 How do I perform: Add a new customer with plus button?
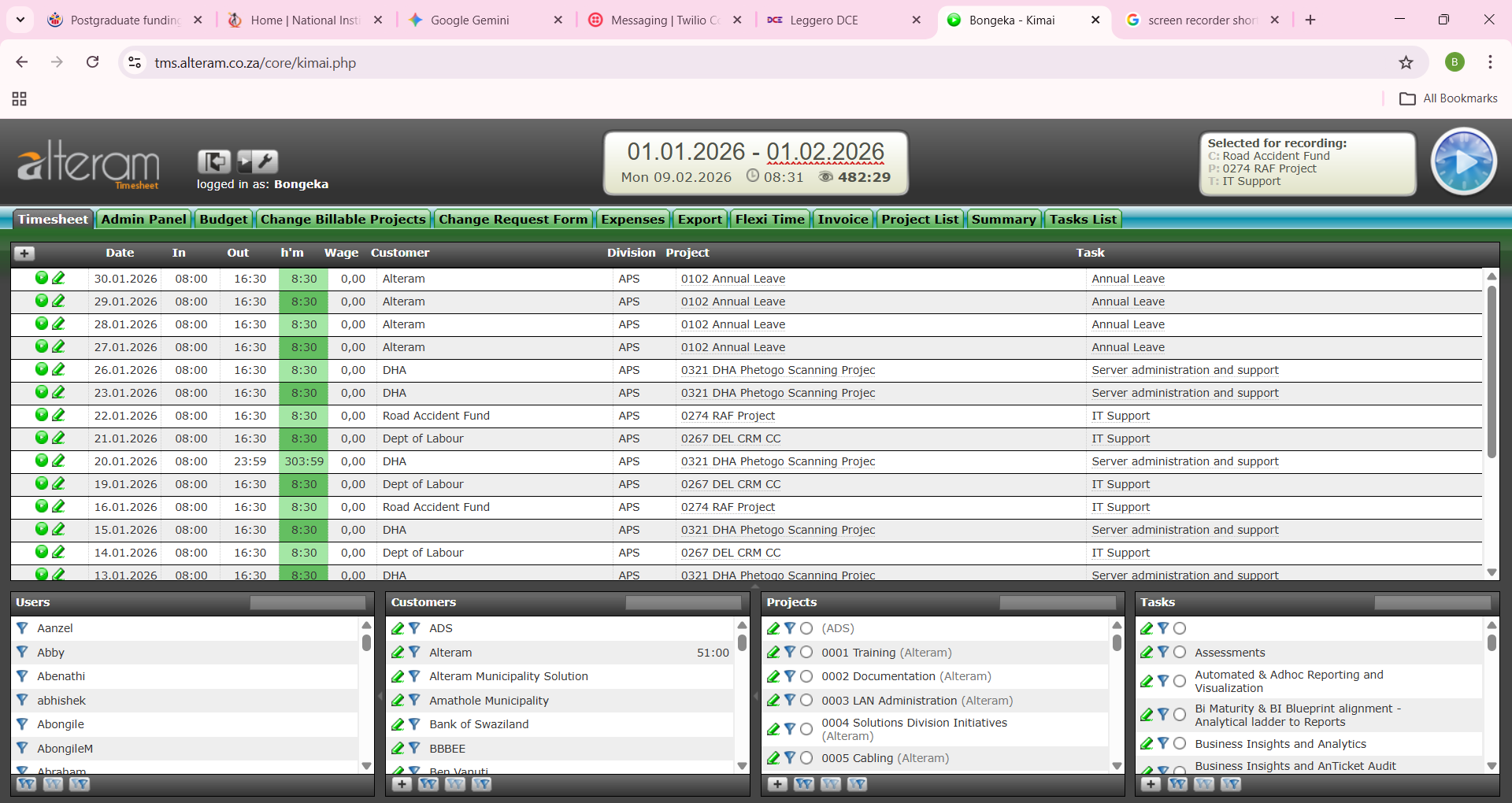pyautogui.click(x=402, y=784)
